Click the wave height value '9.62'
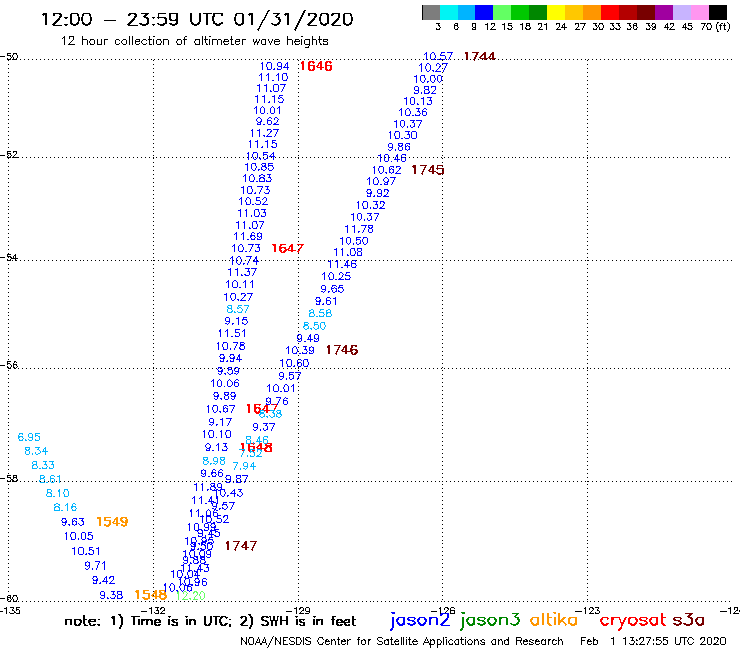 (268, 121)
